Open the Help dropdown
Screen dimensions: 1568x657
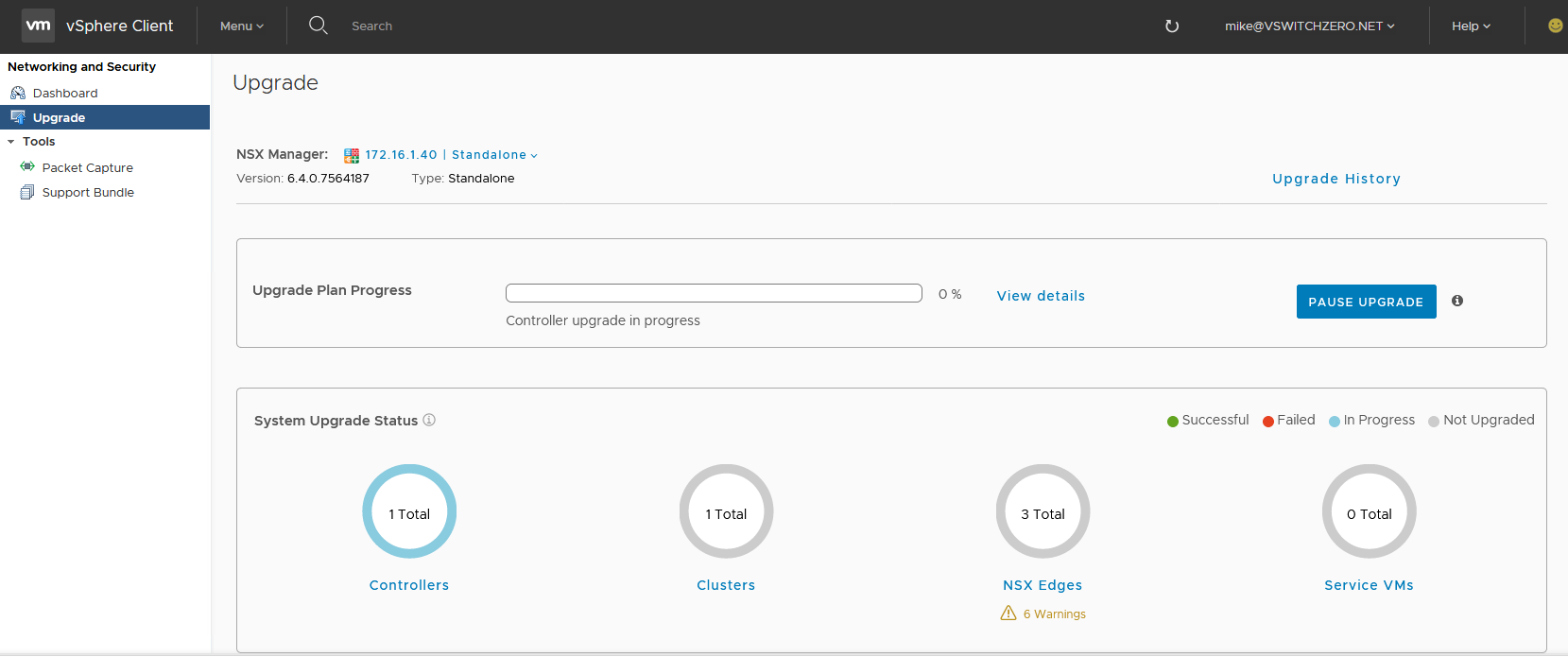pyautogui.click(x=1471, y=26)
